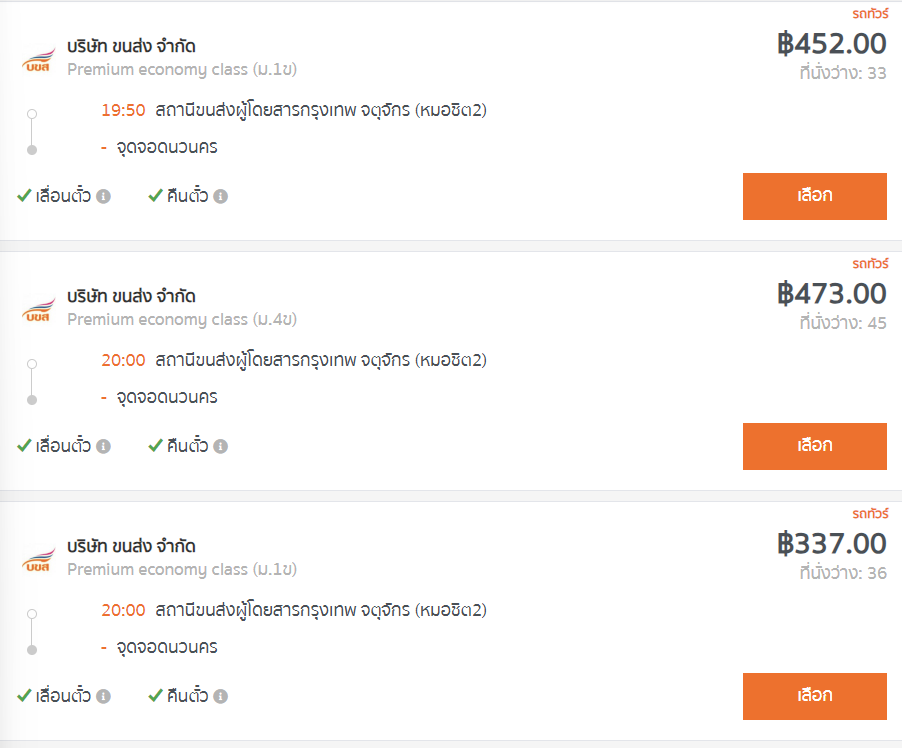Viewport: 902px width, 748px height.
Task: Click the info icon beside เลื่อนตั๋ว on the ฿452 trip
Action: [103, 196]
